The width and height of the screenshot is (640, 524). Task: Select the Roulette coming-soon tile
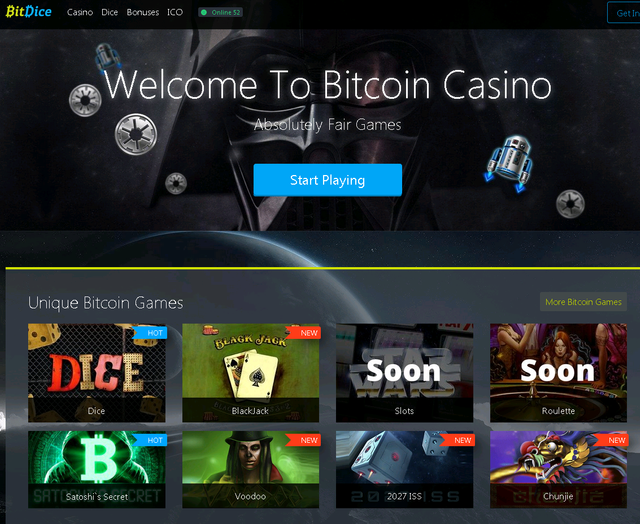point(558,373)
